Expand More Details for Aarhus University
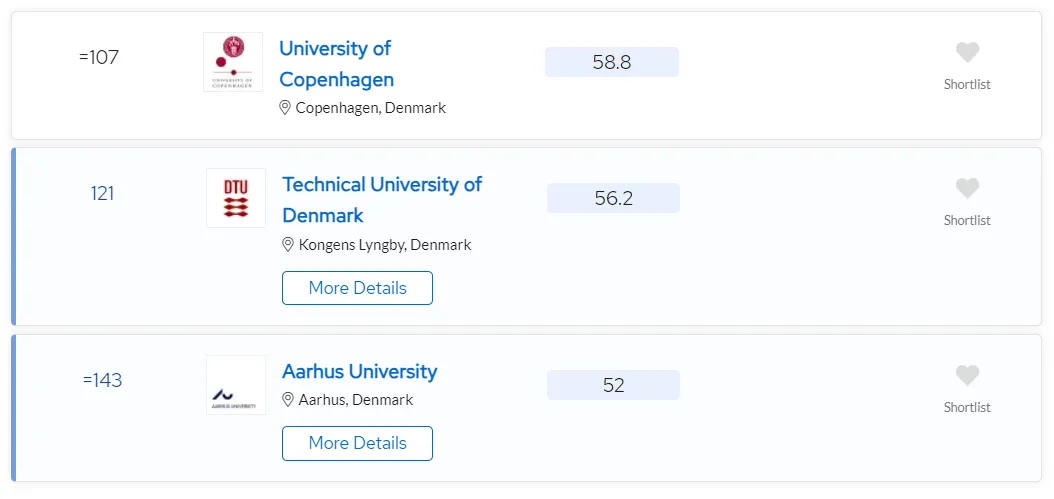The height and width of the screenshot is (499, 1054). point(358,443)
